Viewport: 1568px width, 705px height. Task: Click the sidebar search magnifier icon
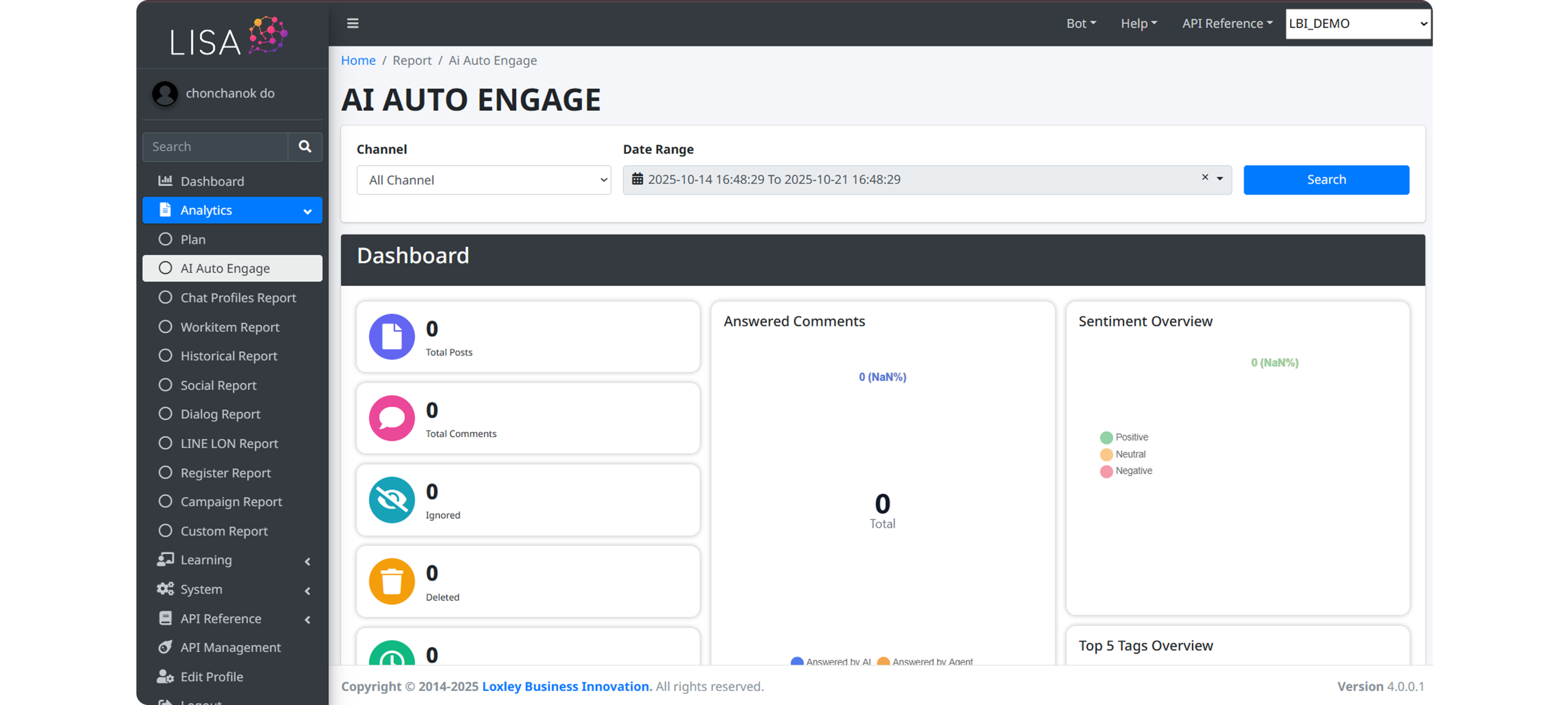point(305,146)
